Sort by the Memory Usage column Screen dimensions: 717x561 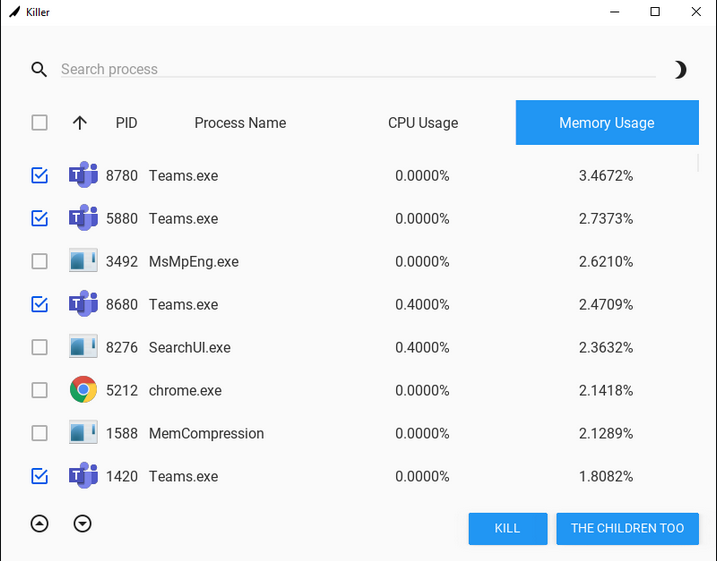click(x=607, y=123)
